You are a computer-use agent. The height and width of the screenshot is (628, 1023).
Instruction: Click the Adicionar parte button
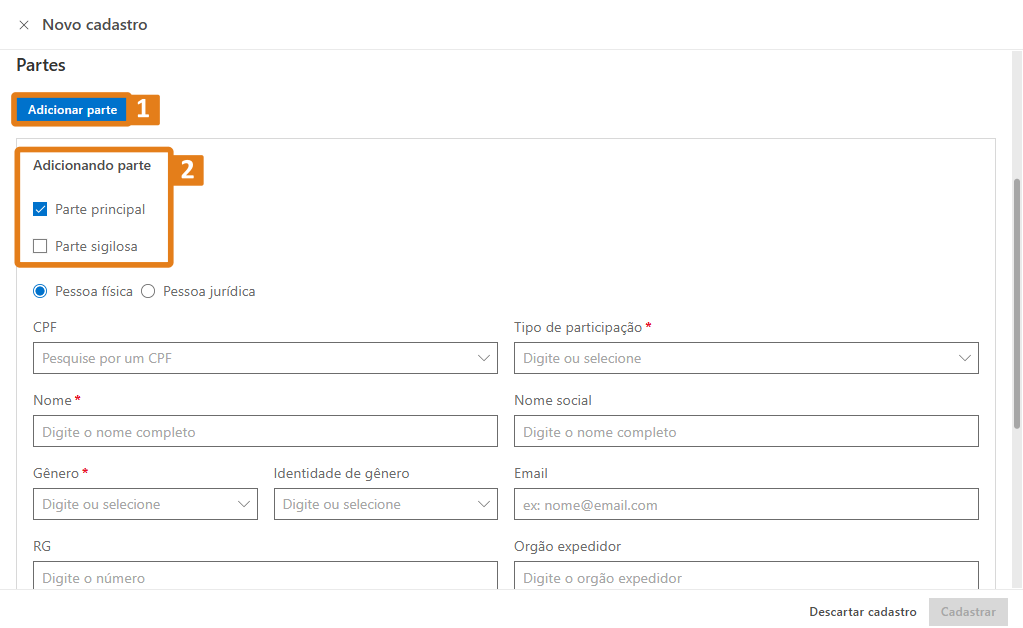(x=71, y=109)
